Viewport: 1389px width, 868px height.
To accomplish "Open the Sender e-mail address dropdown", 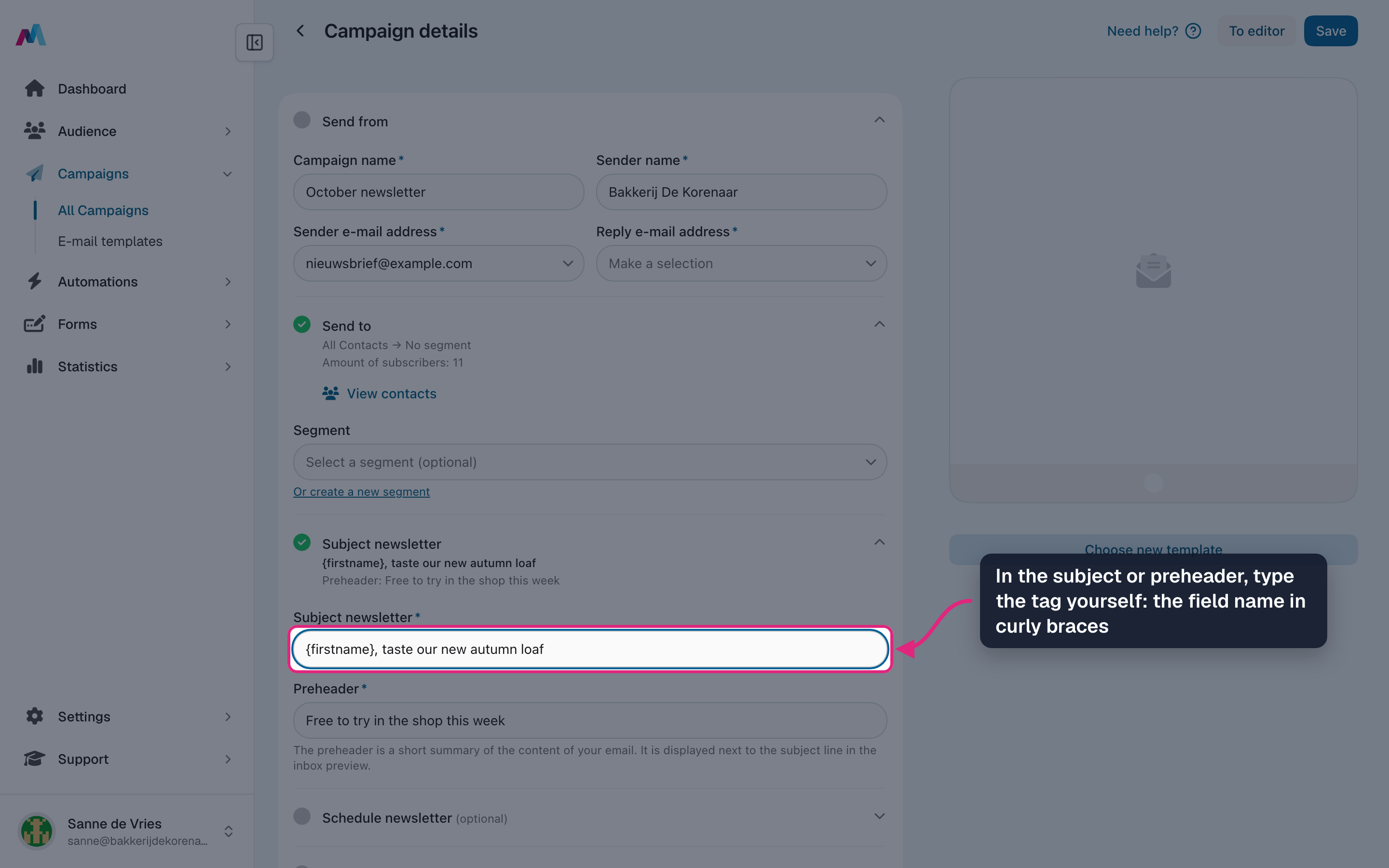I will pos(438,263).
